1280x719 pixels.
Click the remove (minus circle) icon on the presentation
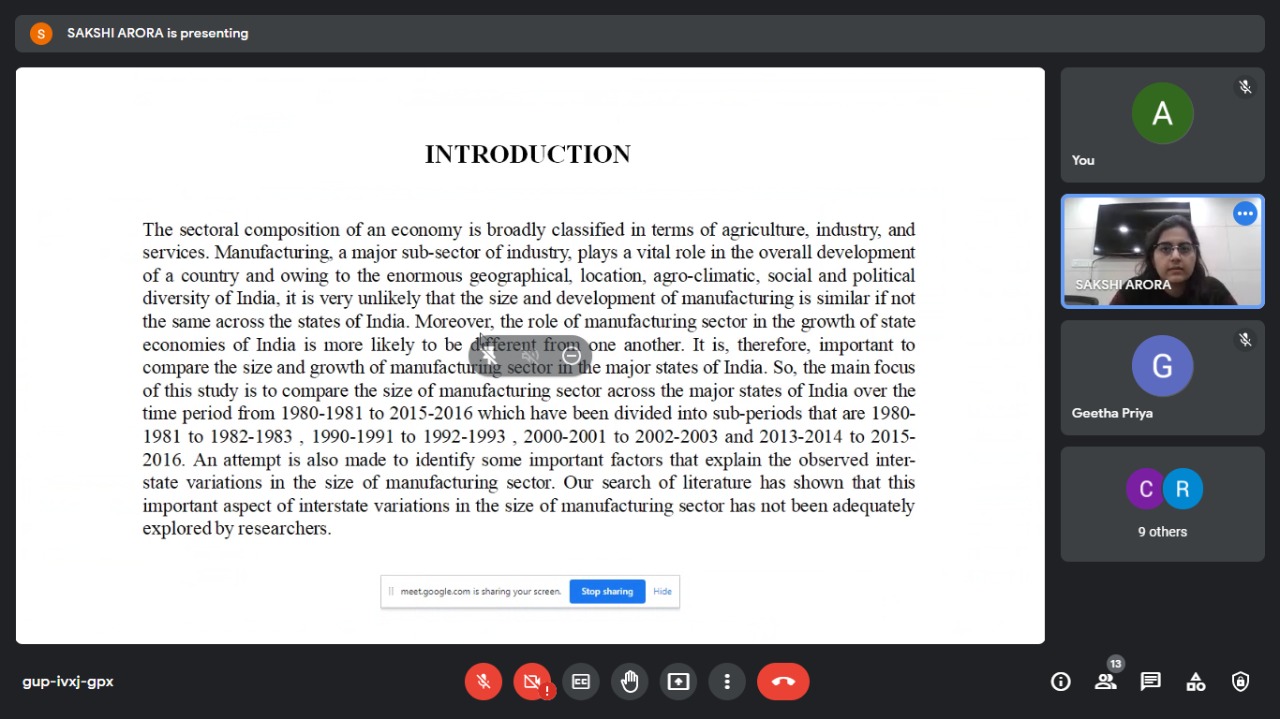coord(571,355)
